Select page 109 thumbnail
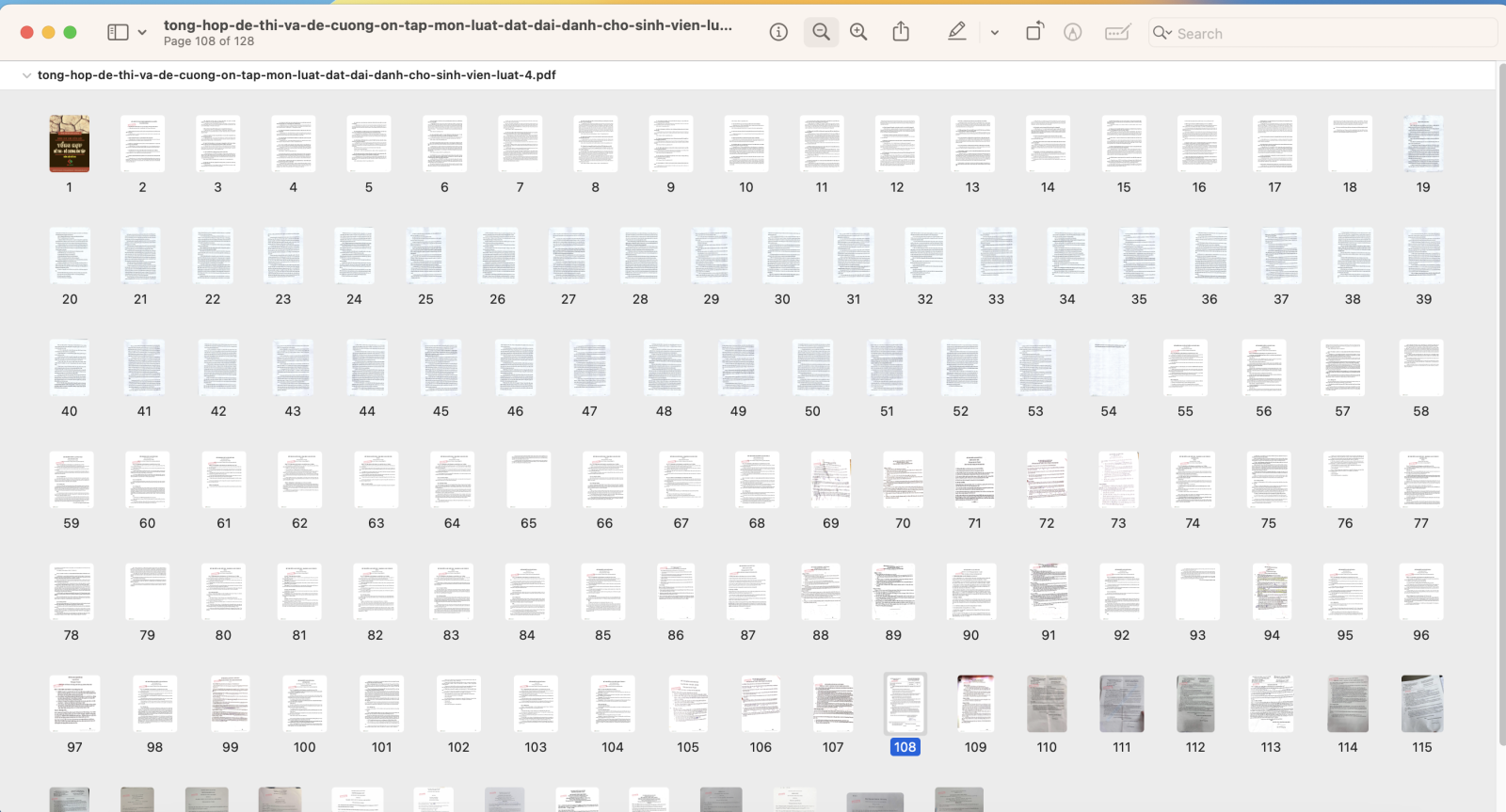 click(x=975, y=703)
